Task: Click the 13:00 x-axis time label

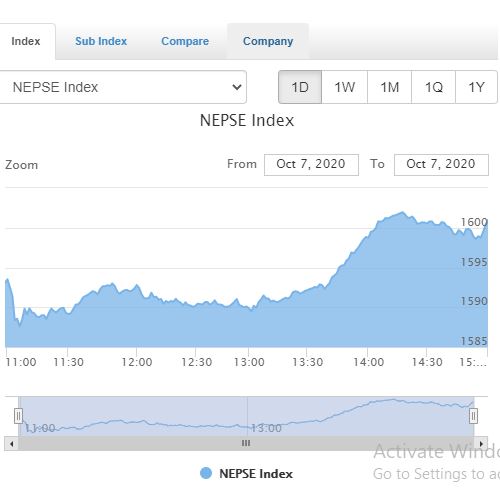Action: coord(249,362)
